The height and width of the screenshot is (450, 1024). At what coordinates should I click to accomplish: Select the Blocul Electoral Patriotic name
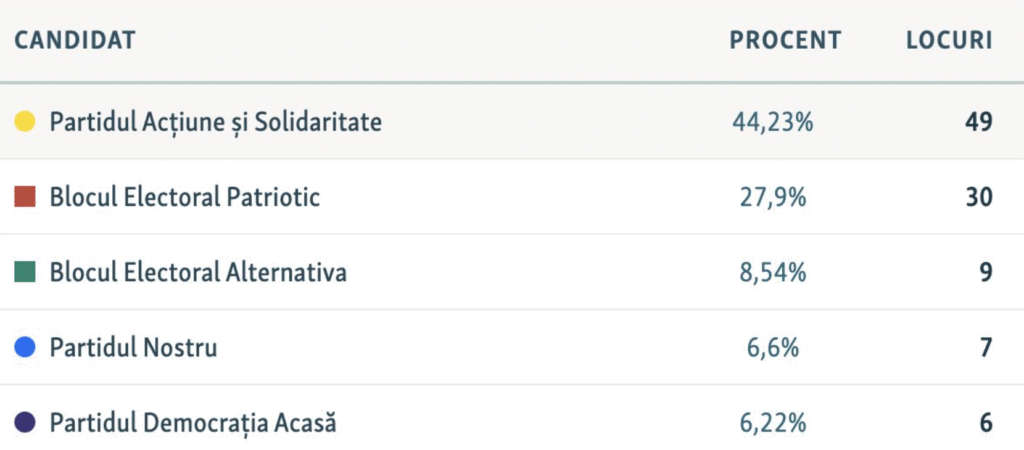pos(185,197)
